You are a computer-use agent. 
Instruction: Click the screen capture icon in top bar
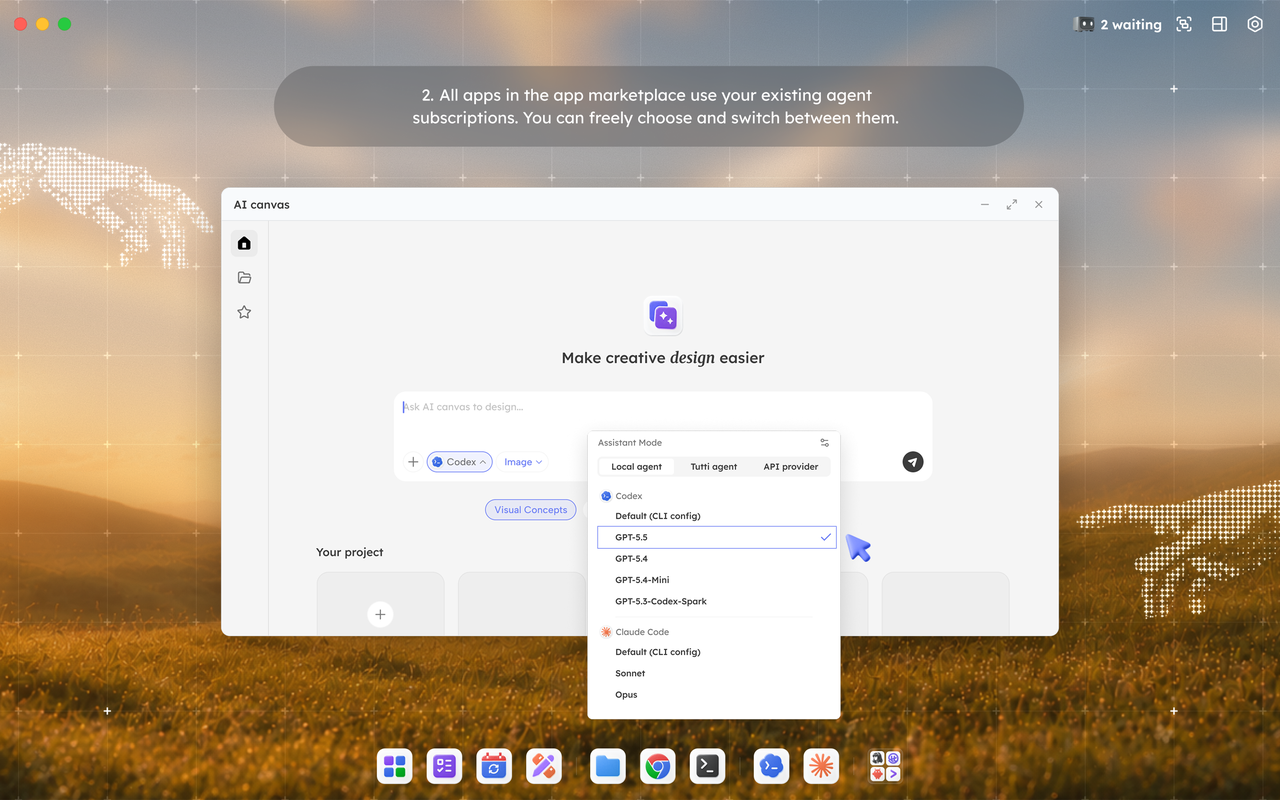[x=1184, y=24]
